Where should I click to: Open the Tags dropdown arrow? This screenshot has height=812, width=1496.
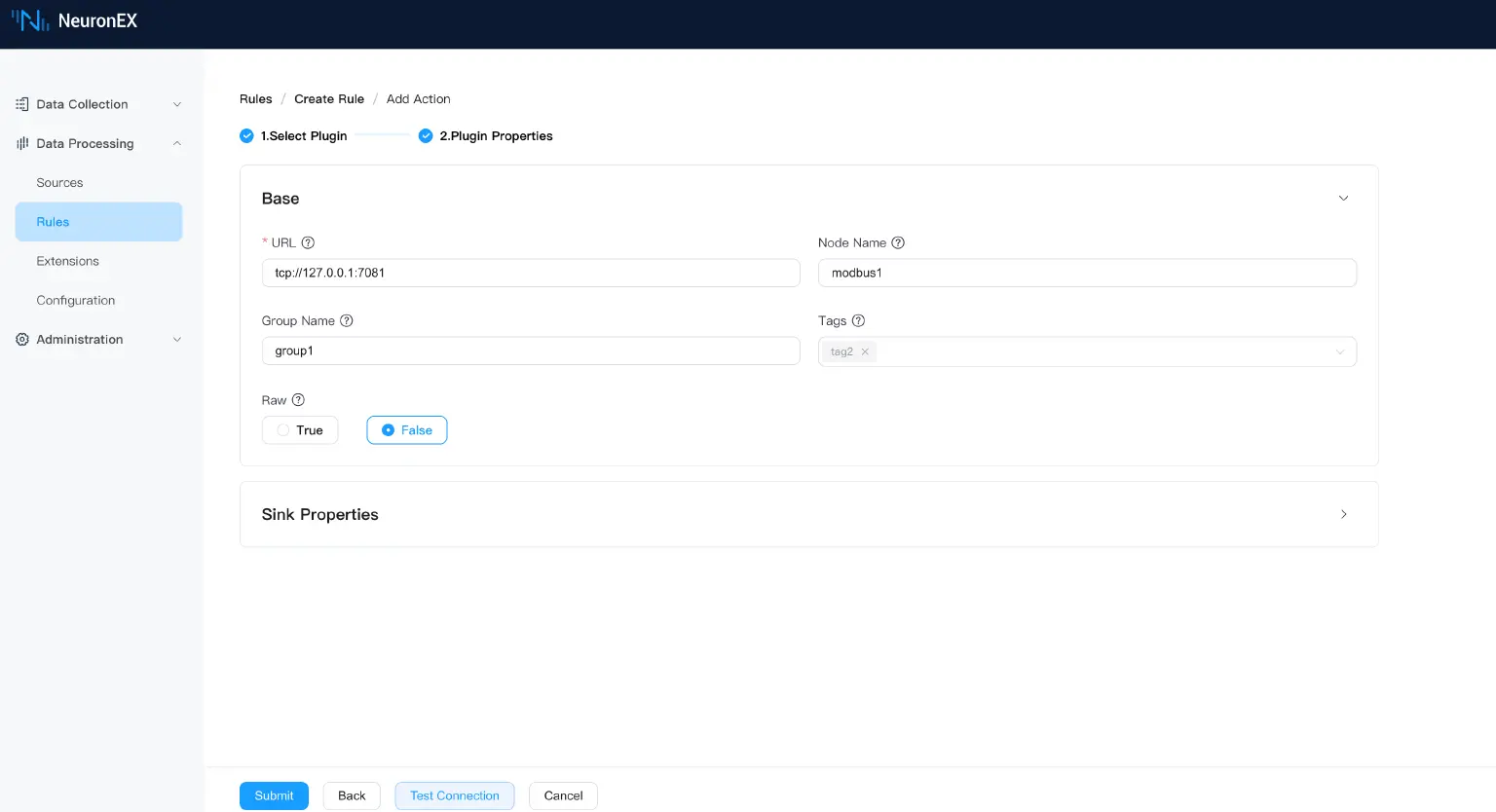pyautogui.click(x=1339, y=351)
